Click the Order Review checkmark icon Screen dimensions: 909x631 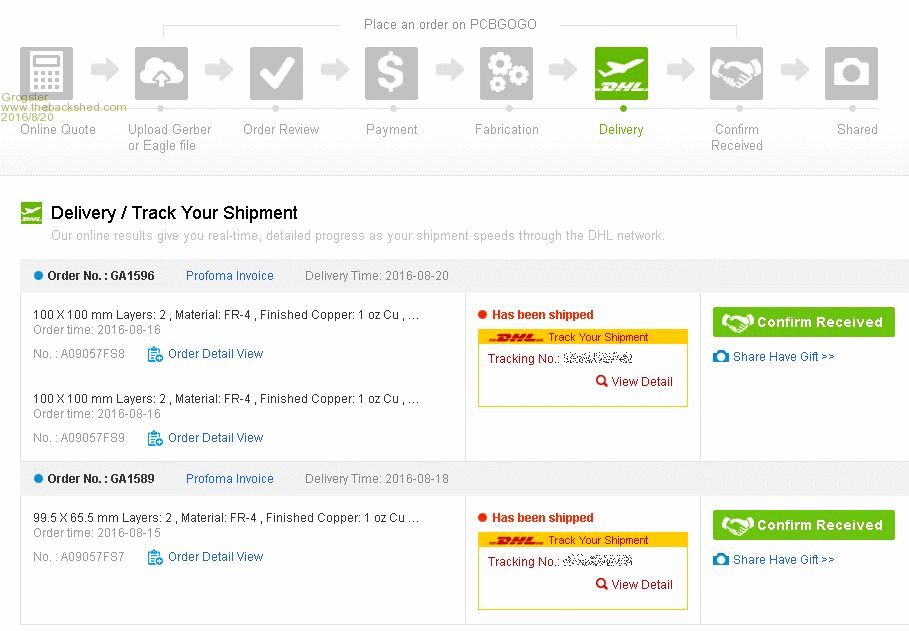pyautogui.click(x=276, y=73)
